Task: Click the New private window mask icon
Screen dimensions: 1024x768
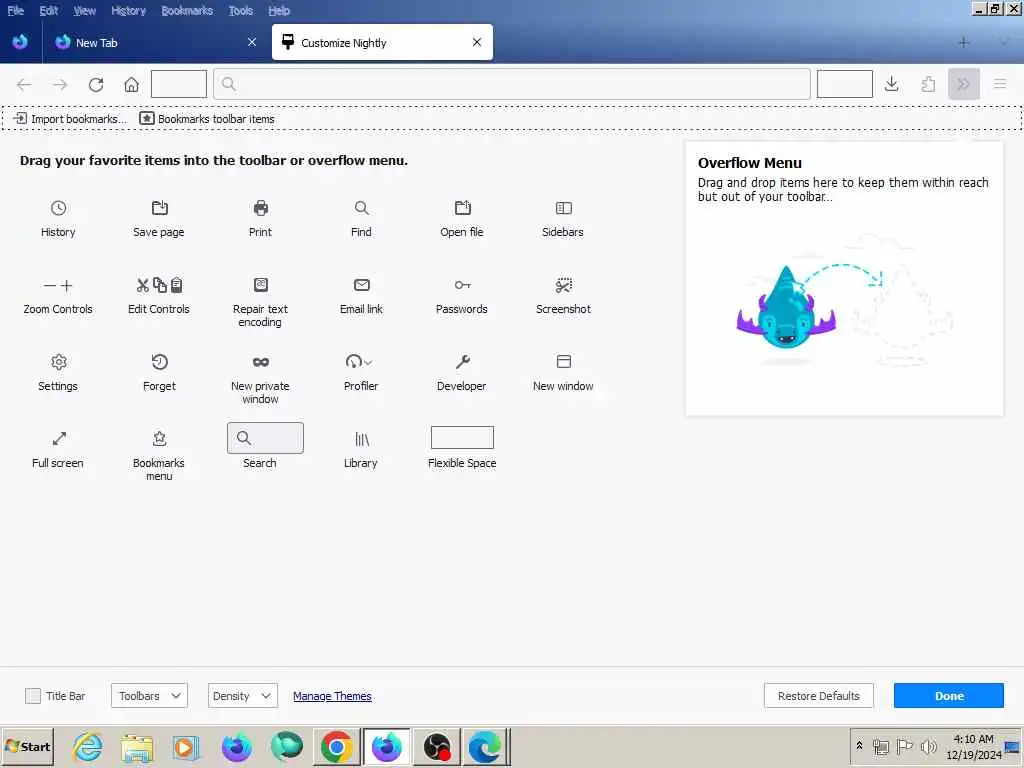Action: (x=261, y=362)
